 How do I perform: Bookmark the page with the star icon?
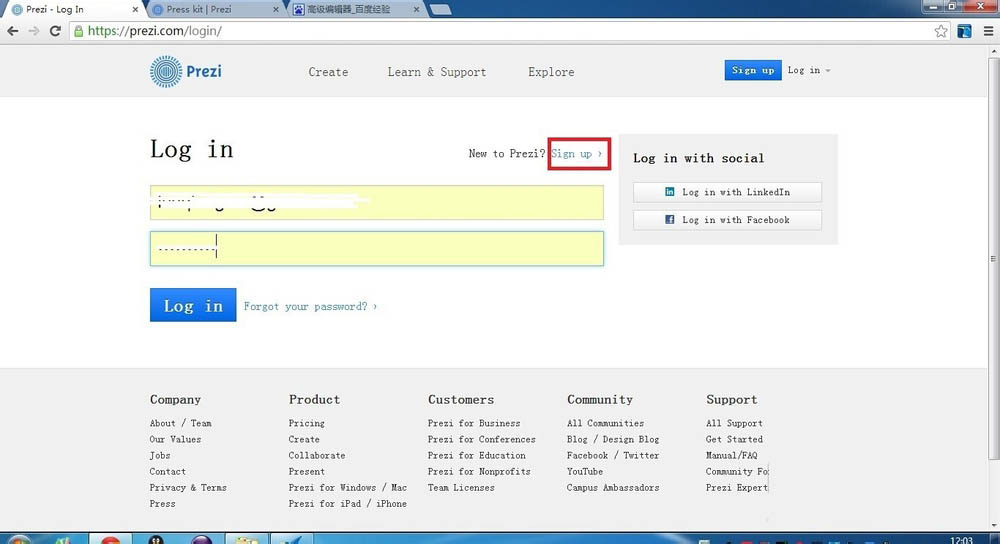pyautogui.click(x=941, y=31)
